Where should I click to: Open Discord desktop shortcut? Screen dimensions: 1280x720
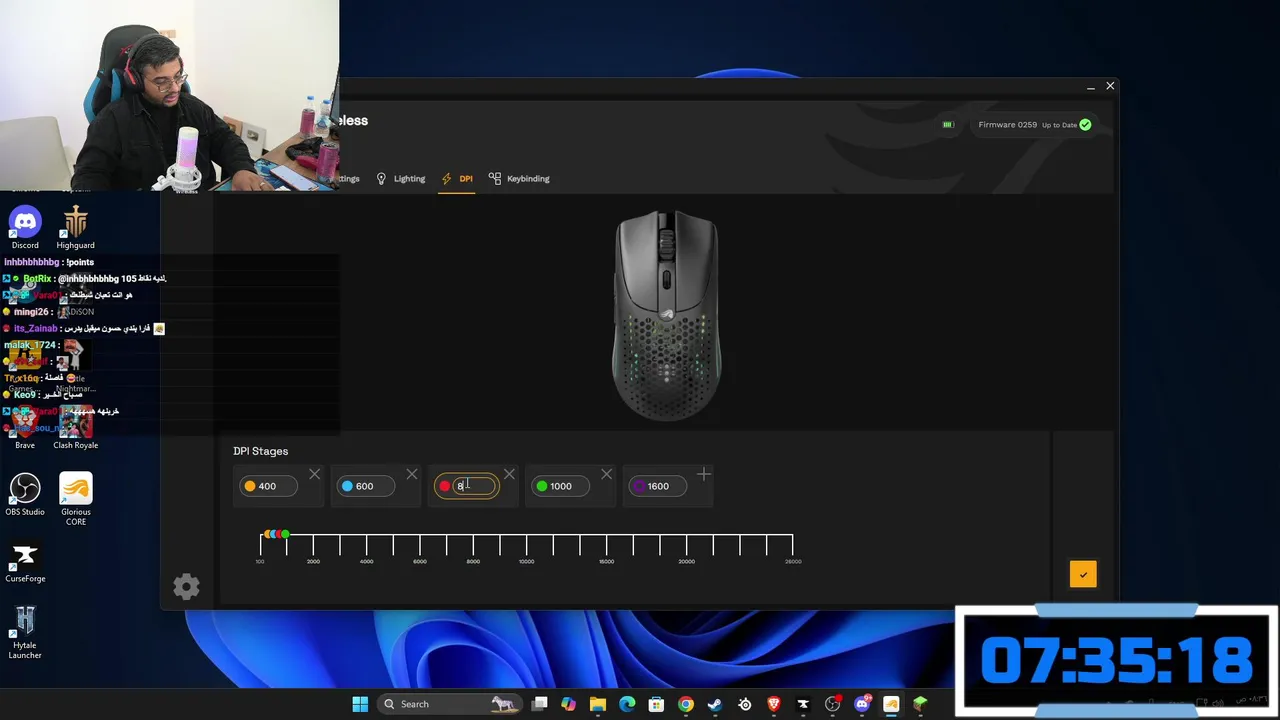click(x=25, y=228)
